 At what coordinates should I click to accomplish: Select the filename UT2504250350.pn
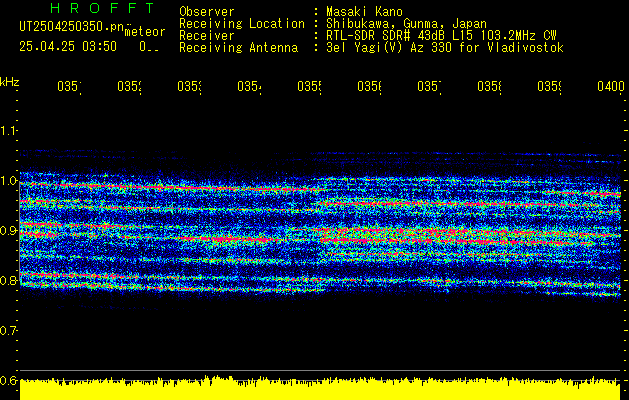71,27
